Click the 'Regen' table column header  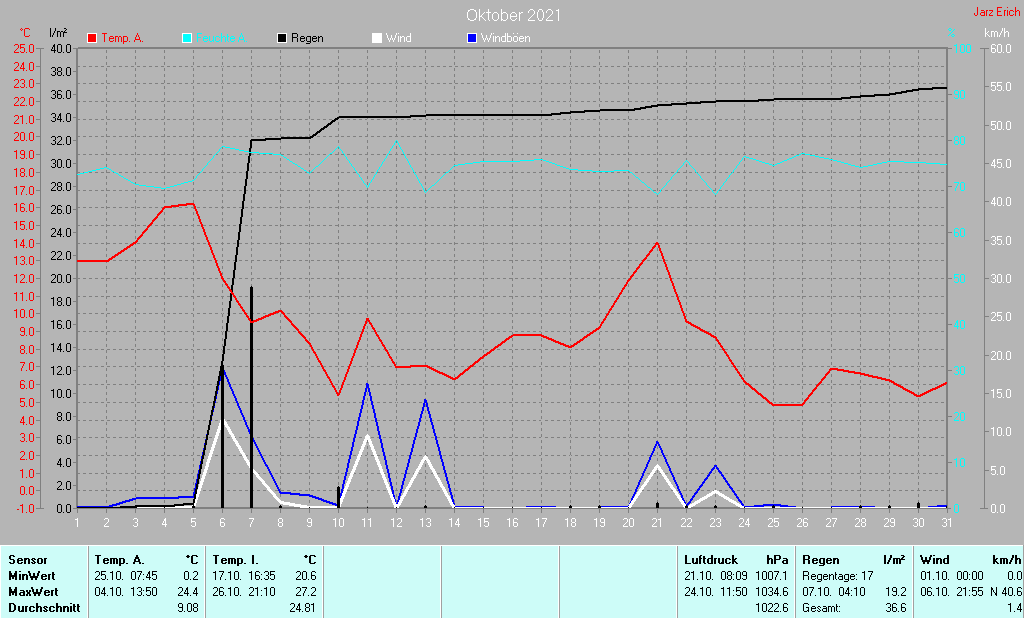pyautogui.click(x=821, y=560)
